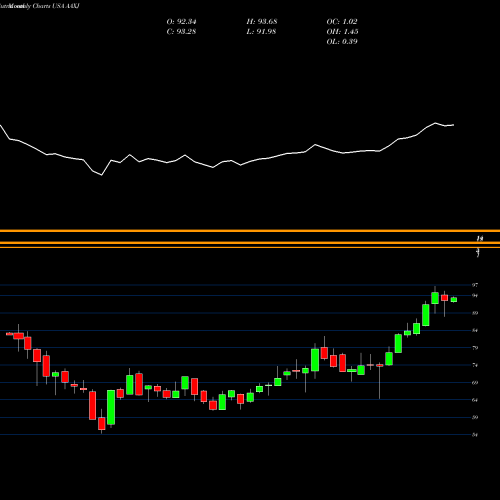The width and height of the screenshot is (500, 500).
Task: Click the 69 price axis label
Action: point(475,383)
